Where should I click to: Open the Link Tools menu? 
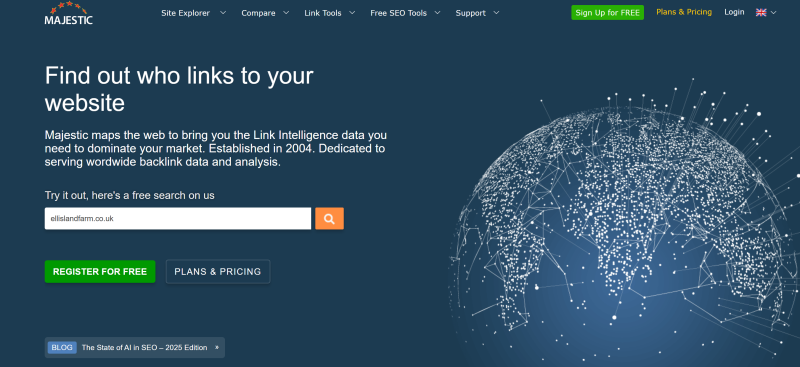tap(323, 13)
